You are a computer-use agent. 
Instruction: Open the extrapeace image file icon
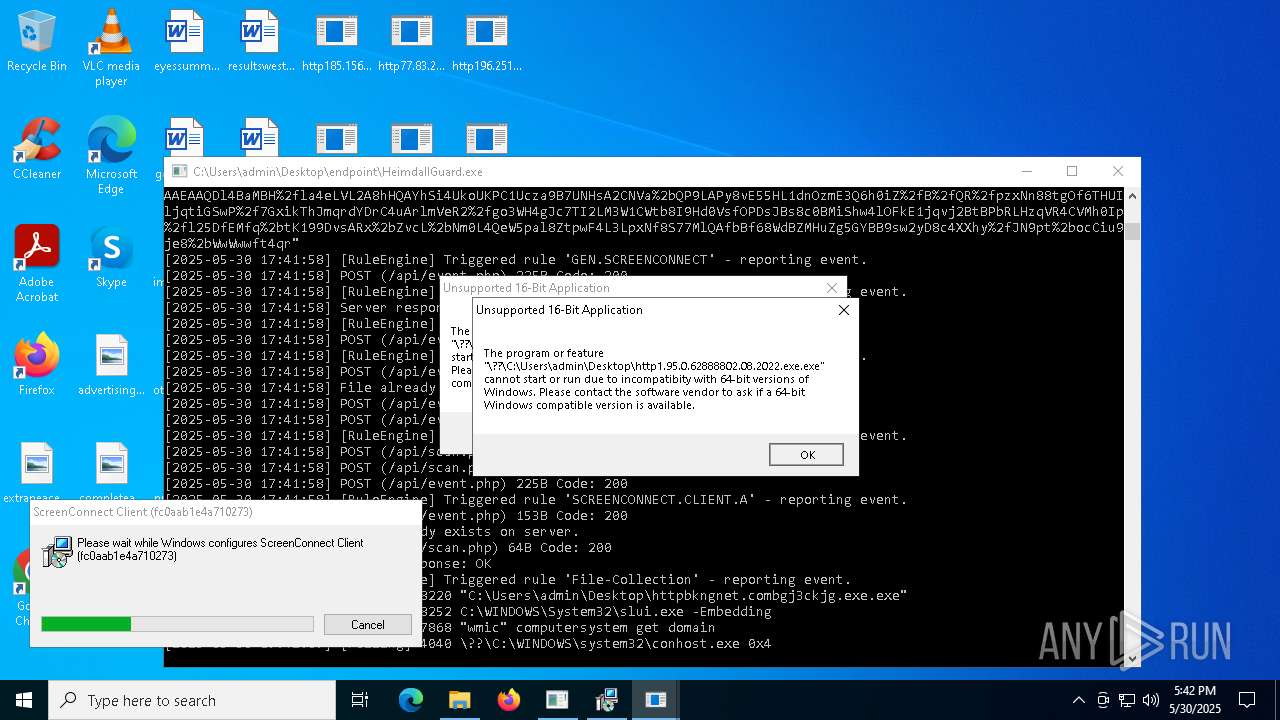coord(37,472)
